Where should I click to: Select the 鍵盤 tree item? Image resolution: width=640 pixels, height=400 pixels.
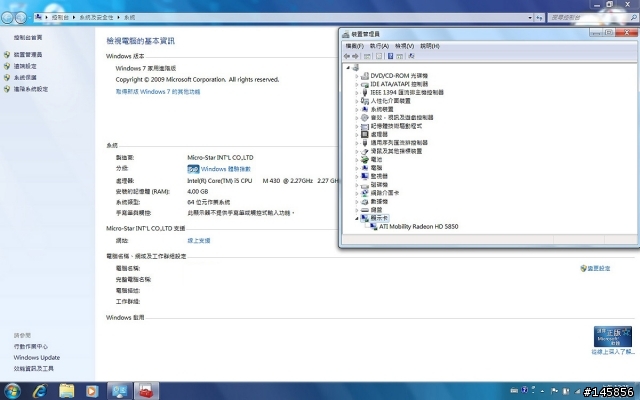(x=376, y=210)
